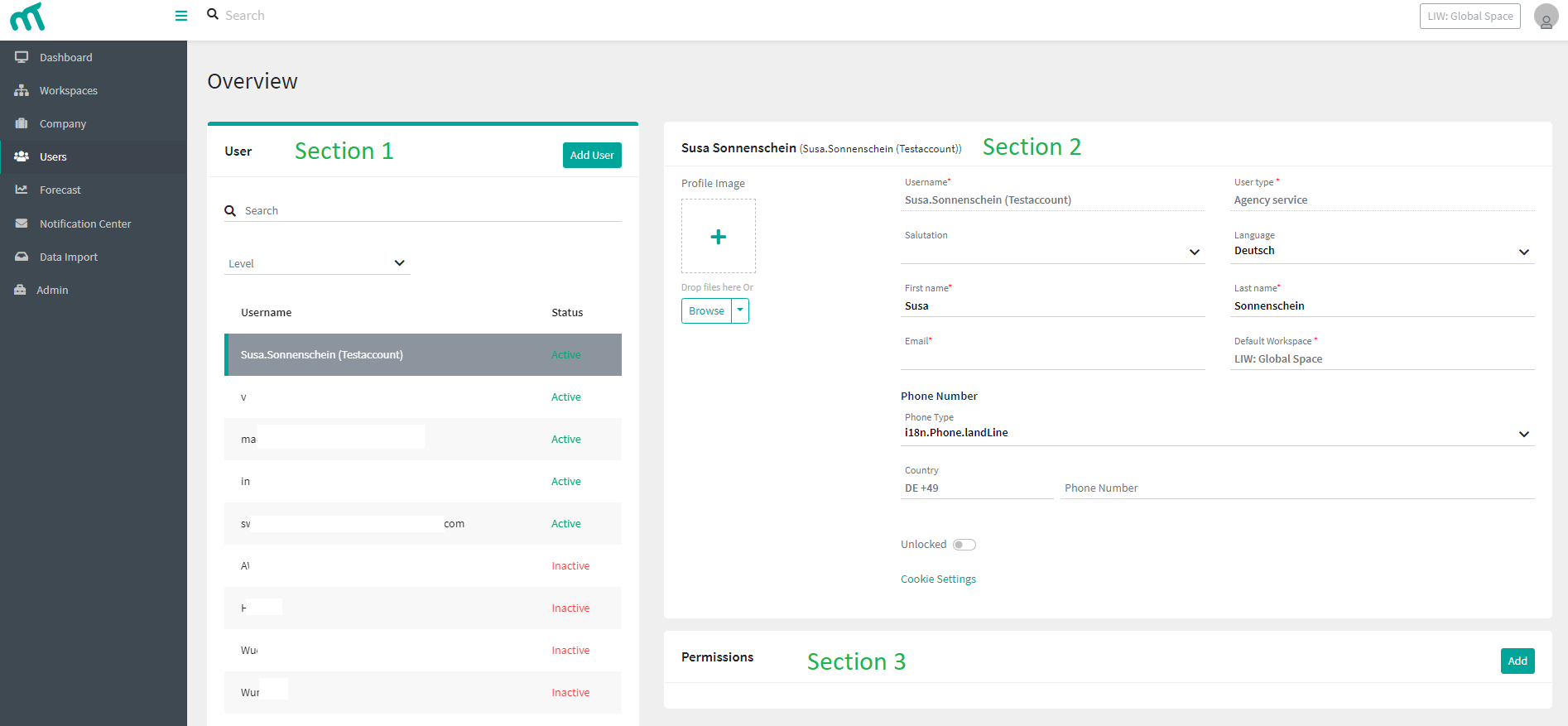The height and width of the screenshot is (726, 1568).
Task: Click the app logo in top-left corner
Action: (x=27, y=17)
